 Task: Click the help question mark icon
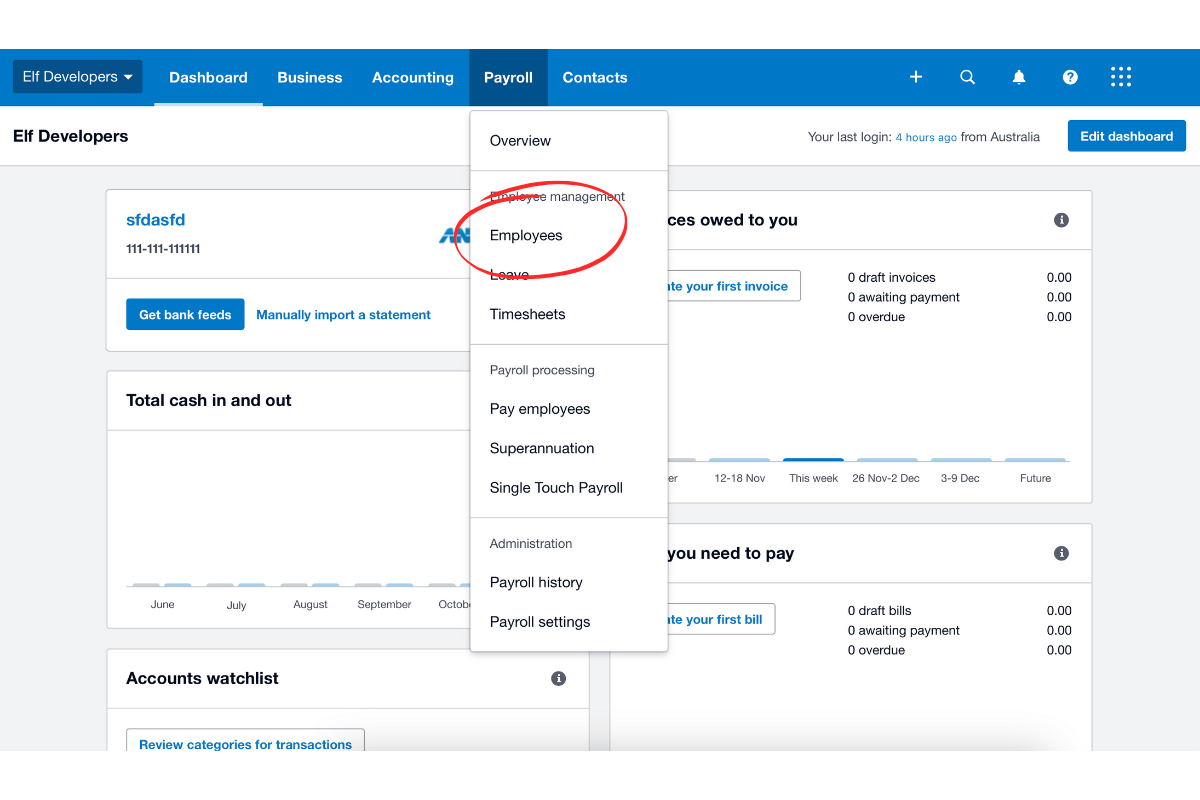click(1070, 77)
